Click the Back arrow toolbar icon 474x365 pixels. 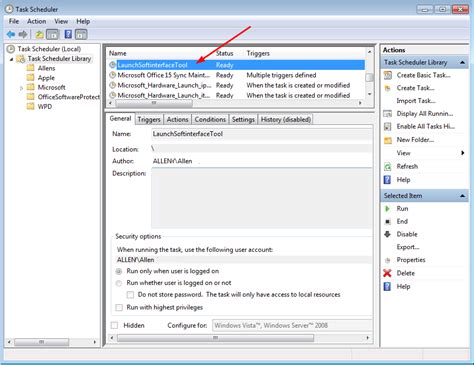point(11,34)
